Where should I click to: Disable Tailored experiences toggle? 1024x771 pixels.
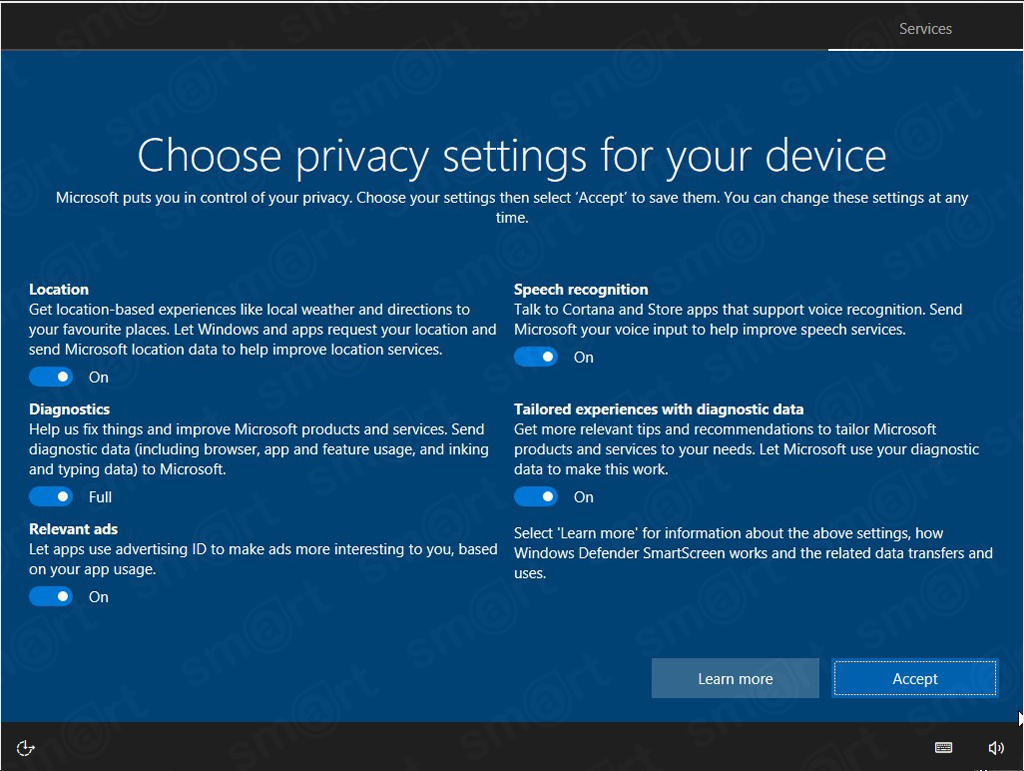click(536, 497)
